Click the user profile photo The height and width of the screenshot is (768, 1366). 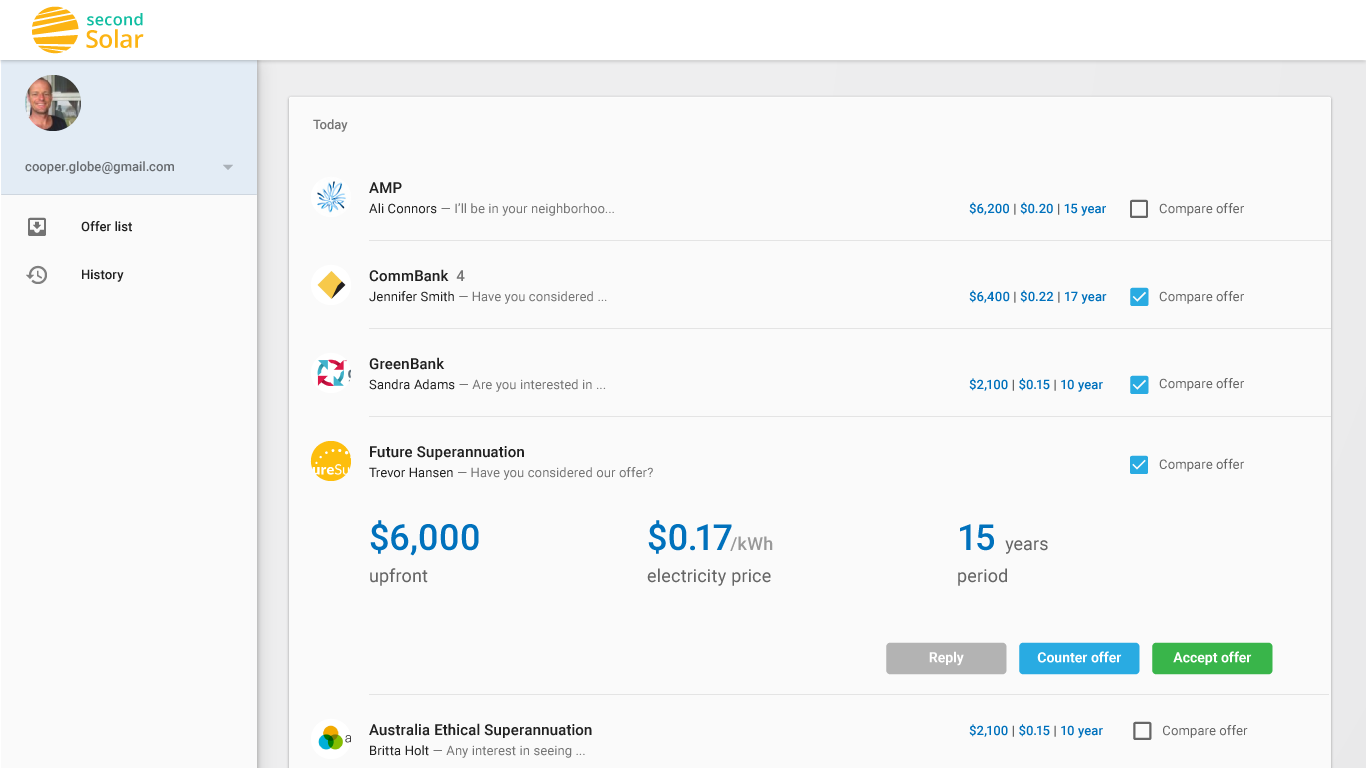click(x=53, y=103)
